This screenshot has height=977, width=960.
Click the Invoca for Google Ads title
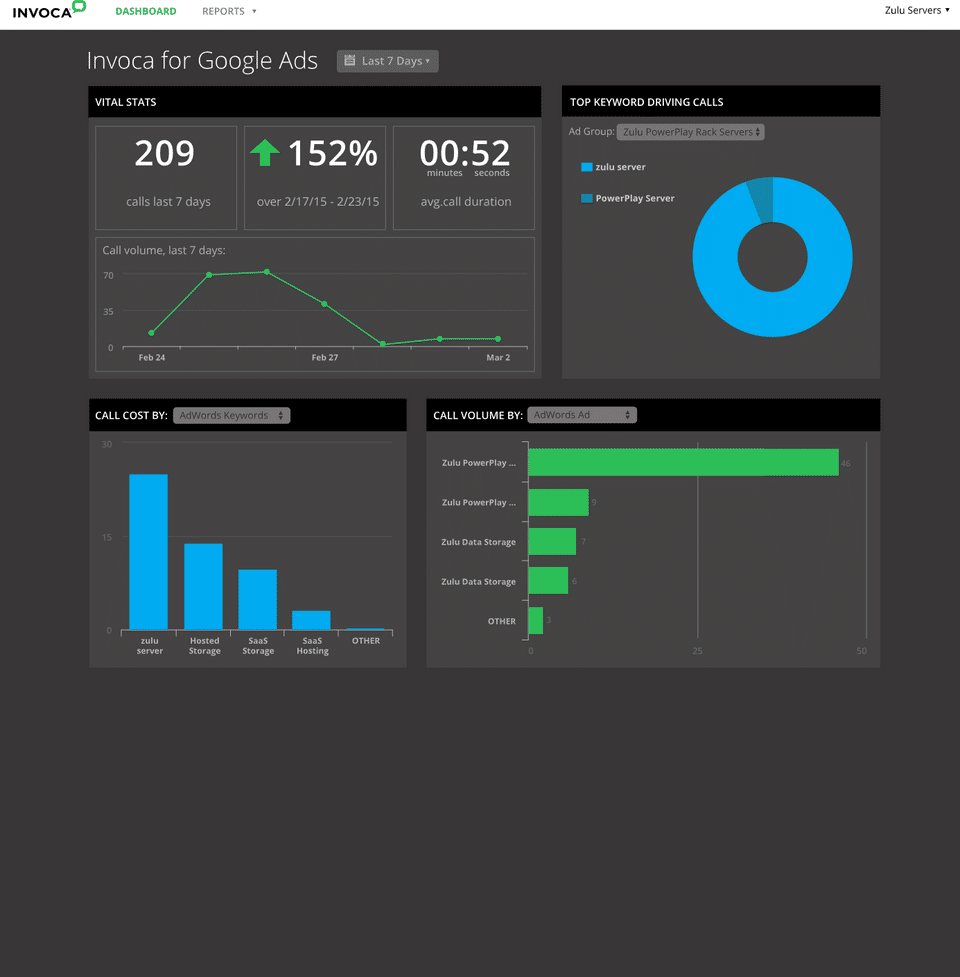202,60
